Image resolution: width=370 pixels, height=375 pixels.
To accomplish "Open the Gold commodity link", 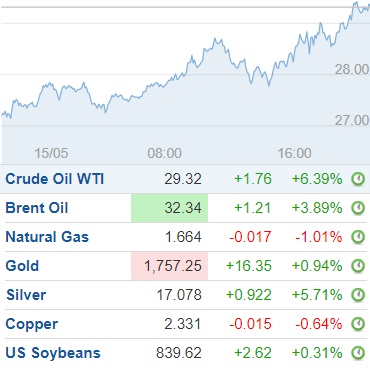I will pos(22,266).
